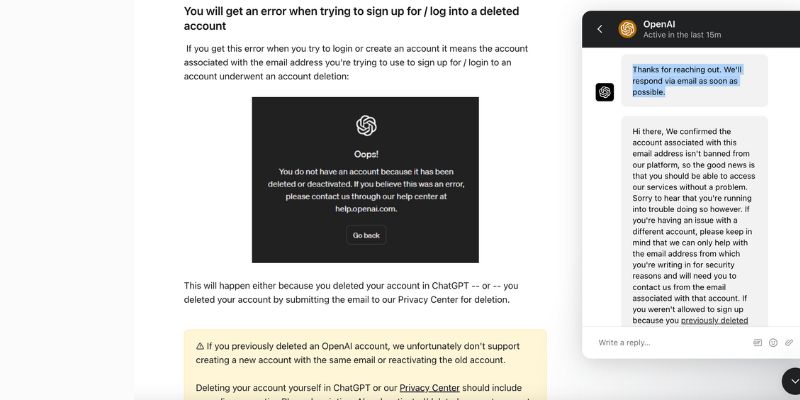Open the emoji picker in reply bar

(773, 343)
